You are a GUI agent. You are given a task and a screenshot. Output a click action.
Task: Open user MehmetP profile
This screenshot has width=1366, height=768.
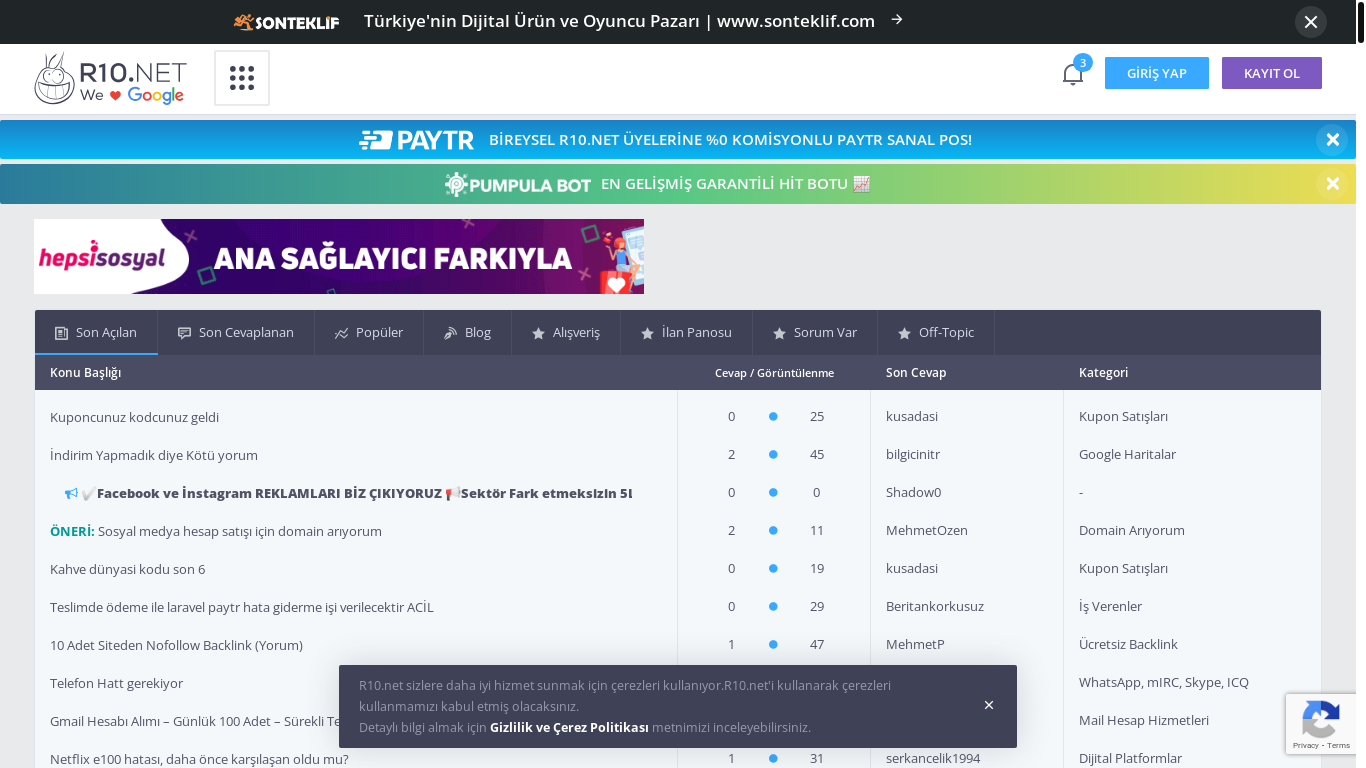coord(915,644)
